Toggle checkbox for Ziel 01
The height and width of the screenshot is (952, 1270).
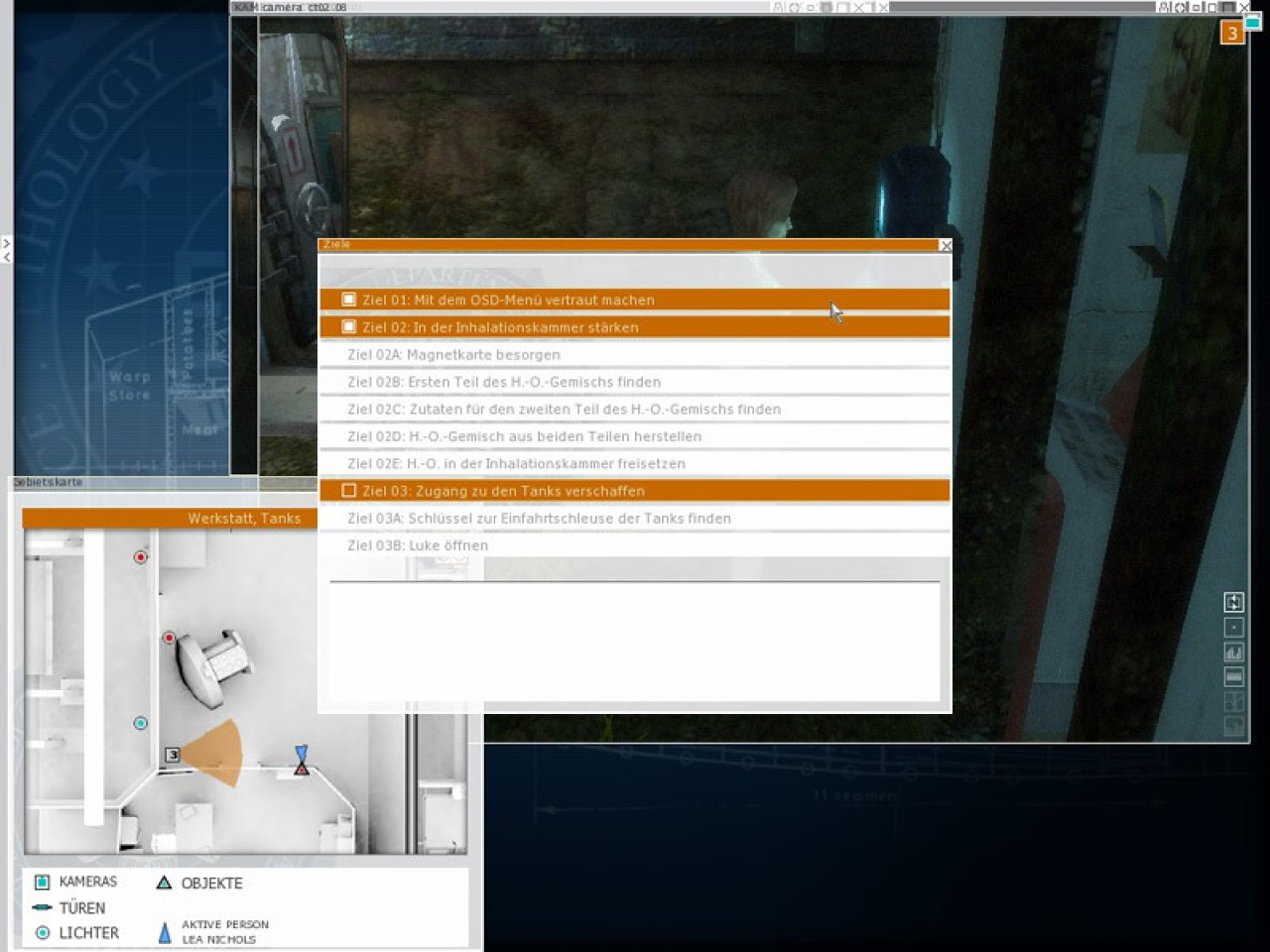point(349,299)
